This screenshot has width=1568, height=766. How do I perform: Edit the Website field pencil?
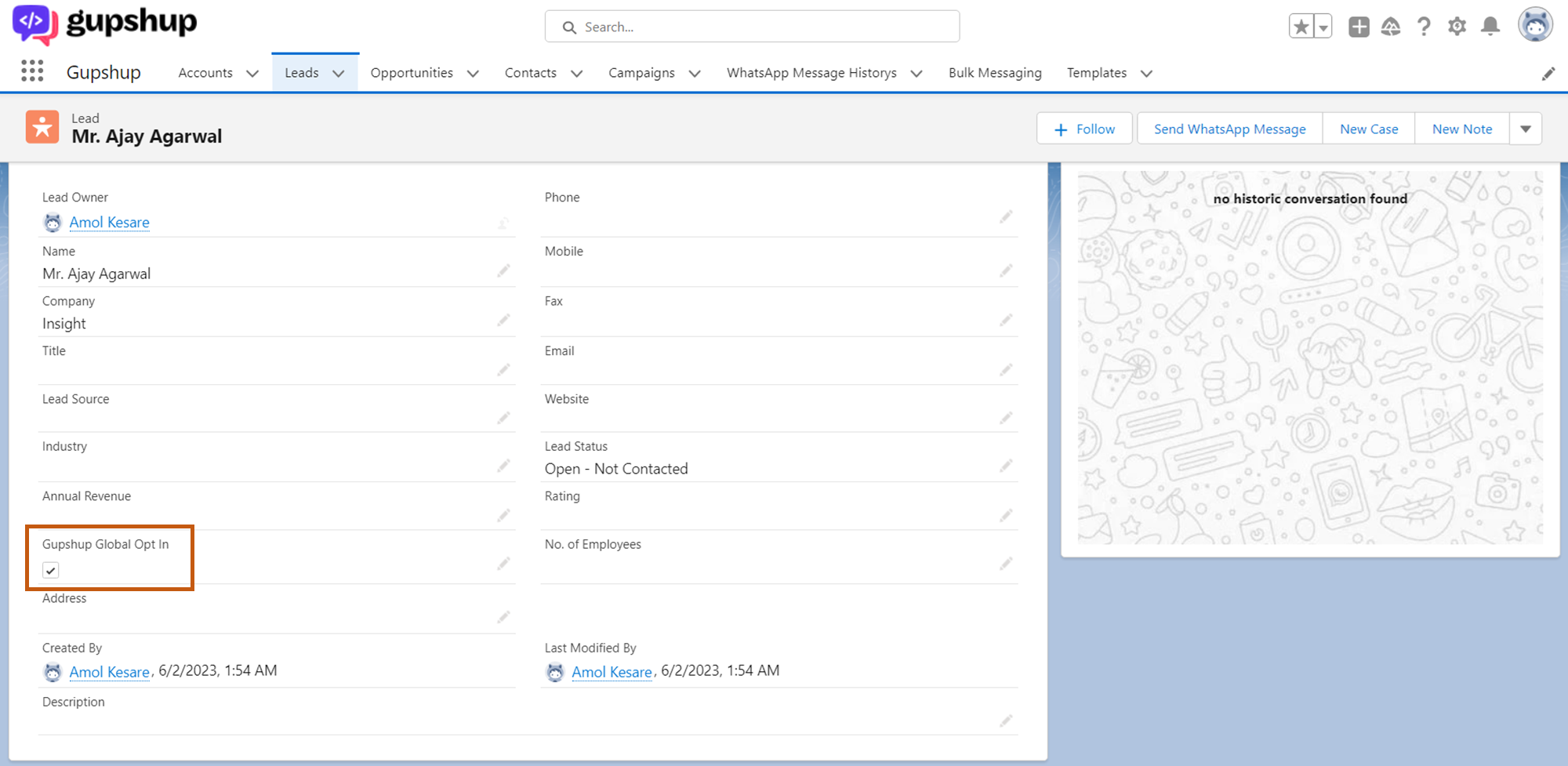pos(1006,418)
